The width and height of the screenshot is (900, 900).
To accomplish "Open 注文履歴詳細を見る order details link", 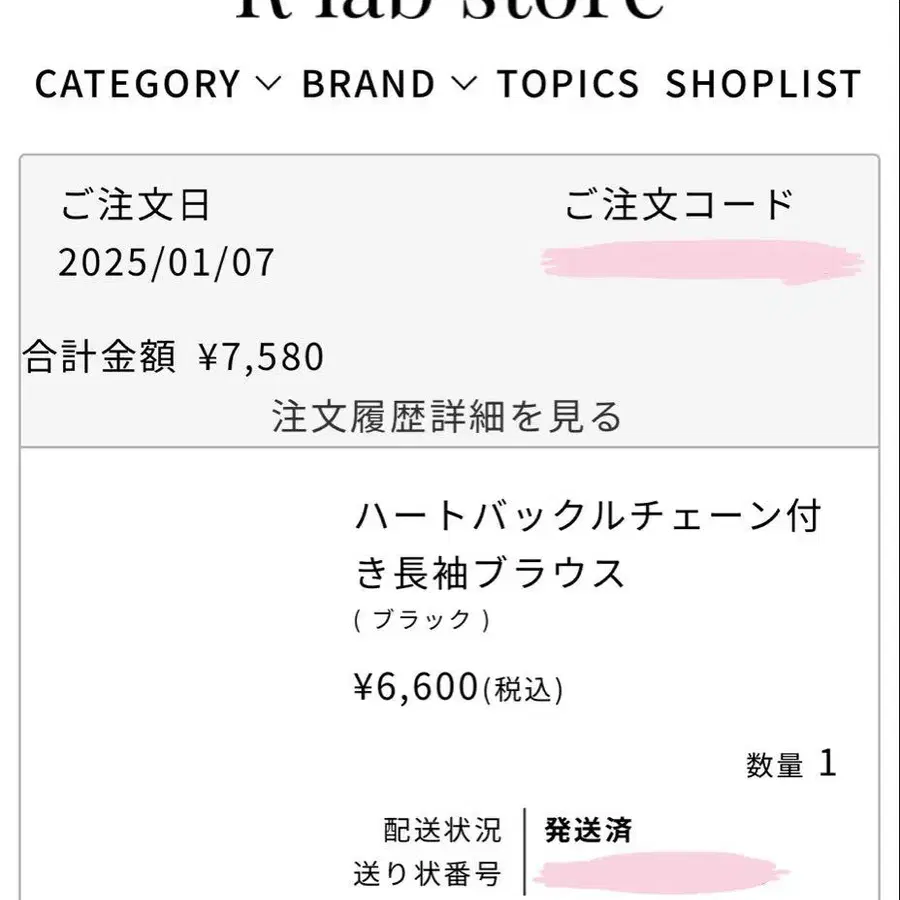I will (x=447, y=416).
